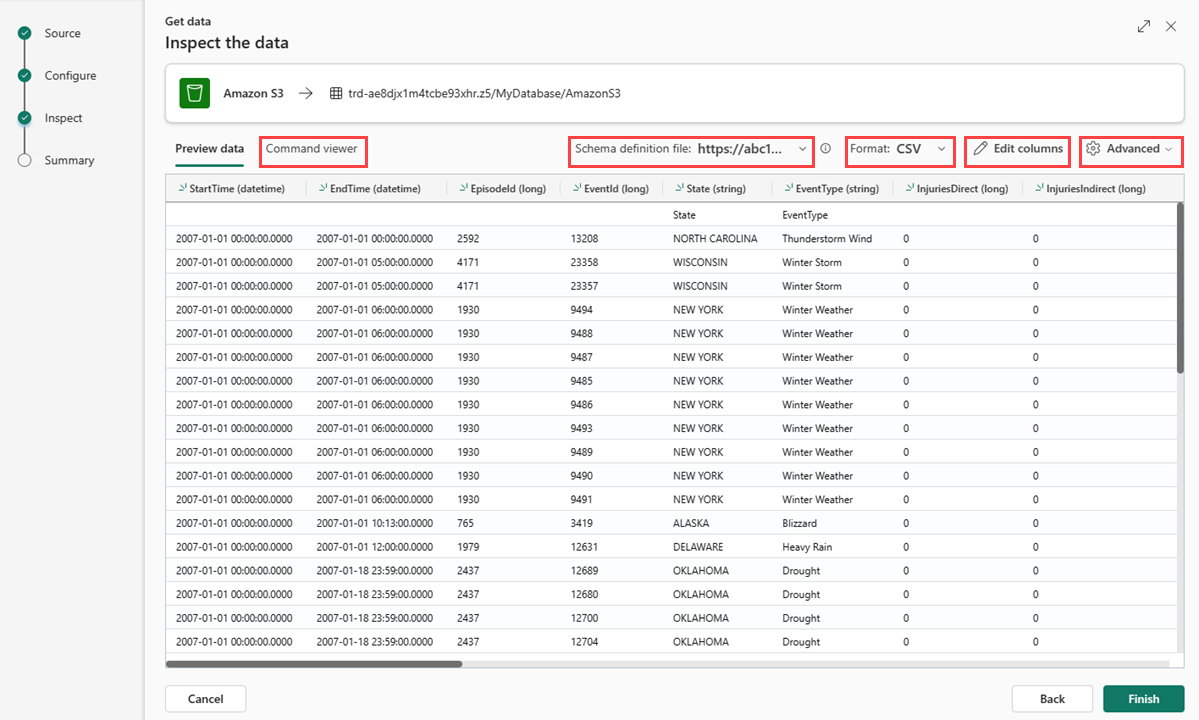Switch to the Command viewer tab

312,149
